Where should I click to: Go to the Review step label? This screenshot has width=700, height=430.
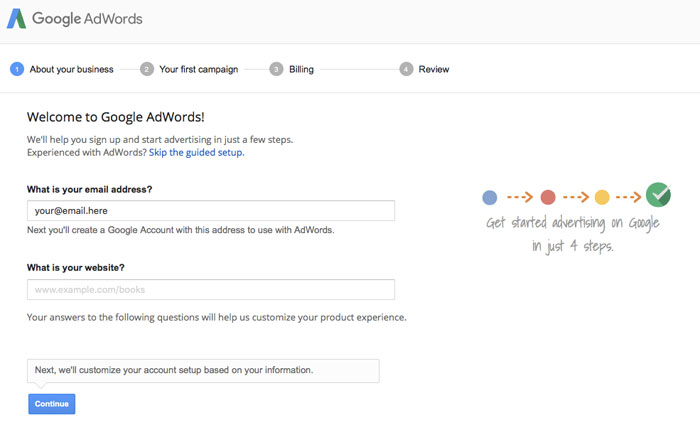click(433, 69)
